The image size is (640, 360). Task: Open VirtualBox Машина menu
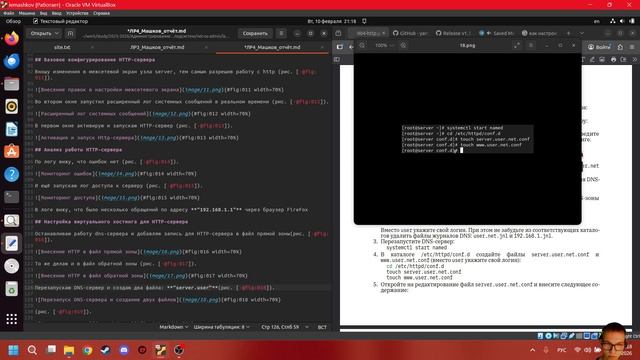point(27,13)
